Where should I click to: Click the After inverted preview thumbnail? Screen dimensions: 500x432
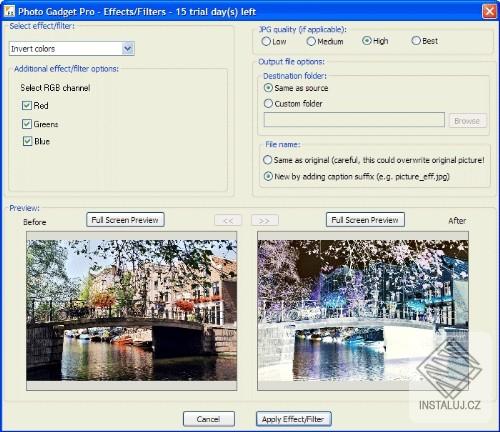tap(363, 310)
